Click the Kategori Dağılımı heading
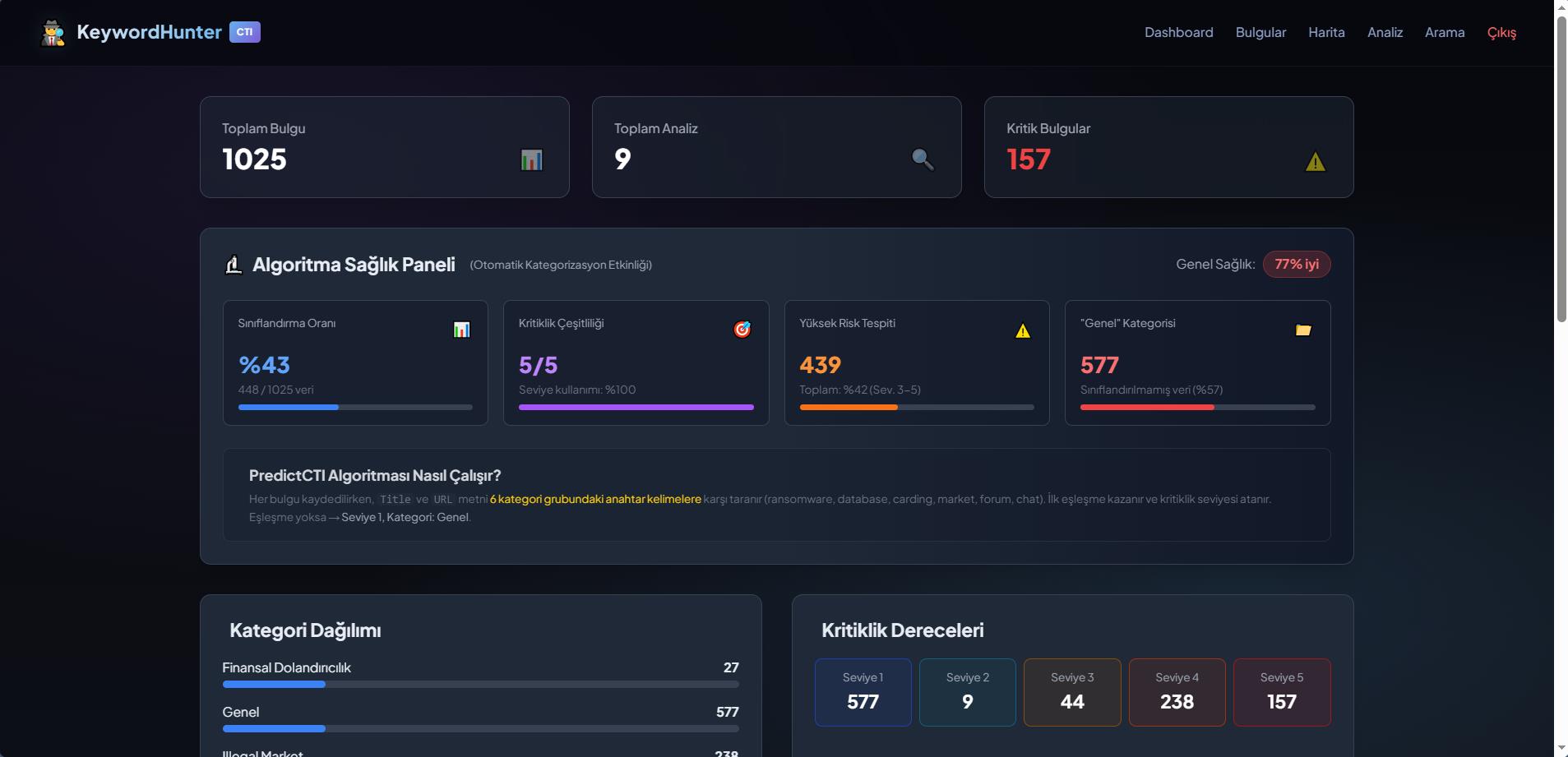This screenshot has height=757, width=1568. tap(305, 630)
